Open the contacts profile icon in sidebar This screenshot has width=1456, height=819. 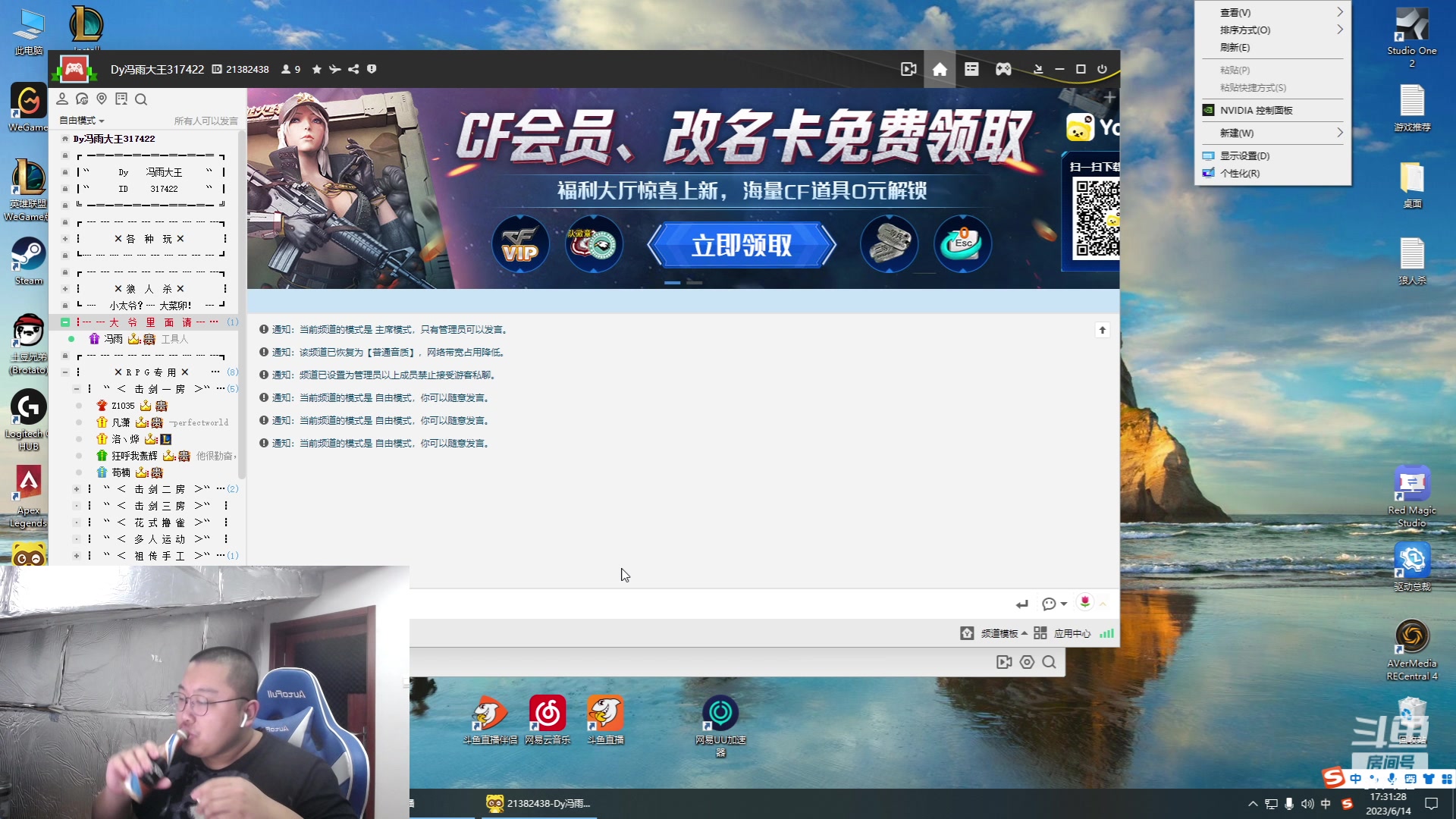[x=62, y=99]
